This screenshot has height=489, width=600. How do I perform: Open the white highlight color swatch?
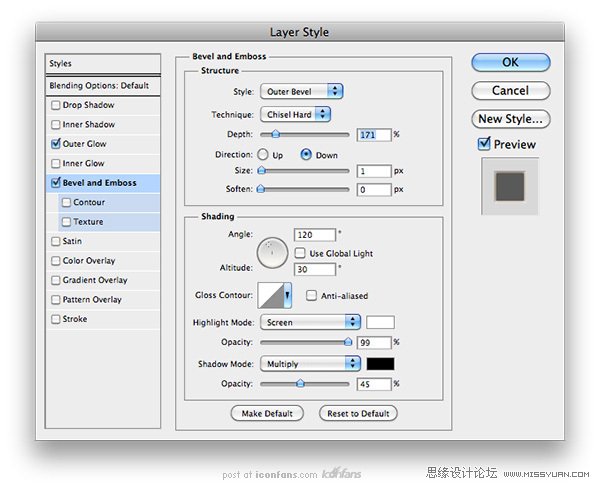coord(380,322)
